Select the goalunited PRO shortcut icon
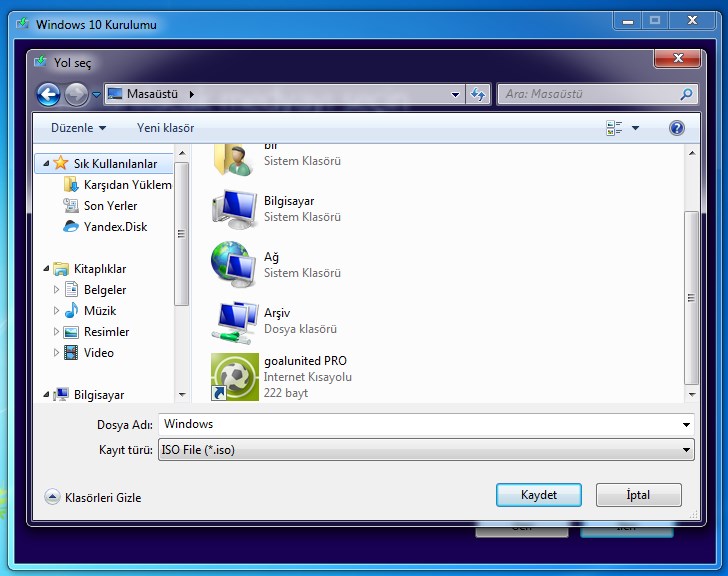 coord(235,376)
